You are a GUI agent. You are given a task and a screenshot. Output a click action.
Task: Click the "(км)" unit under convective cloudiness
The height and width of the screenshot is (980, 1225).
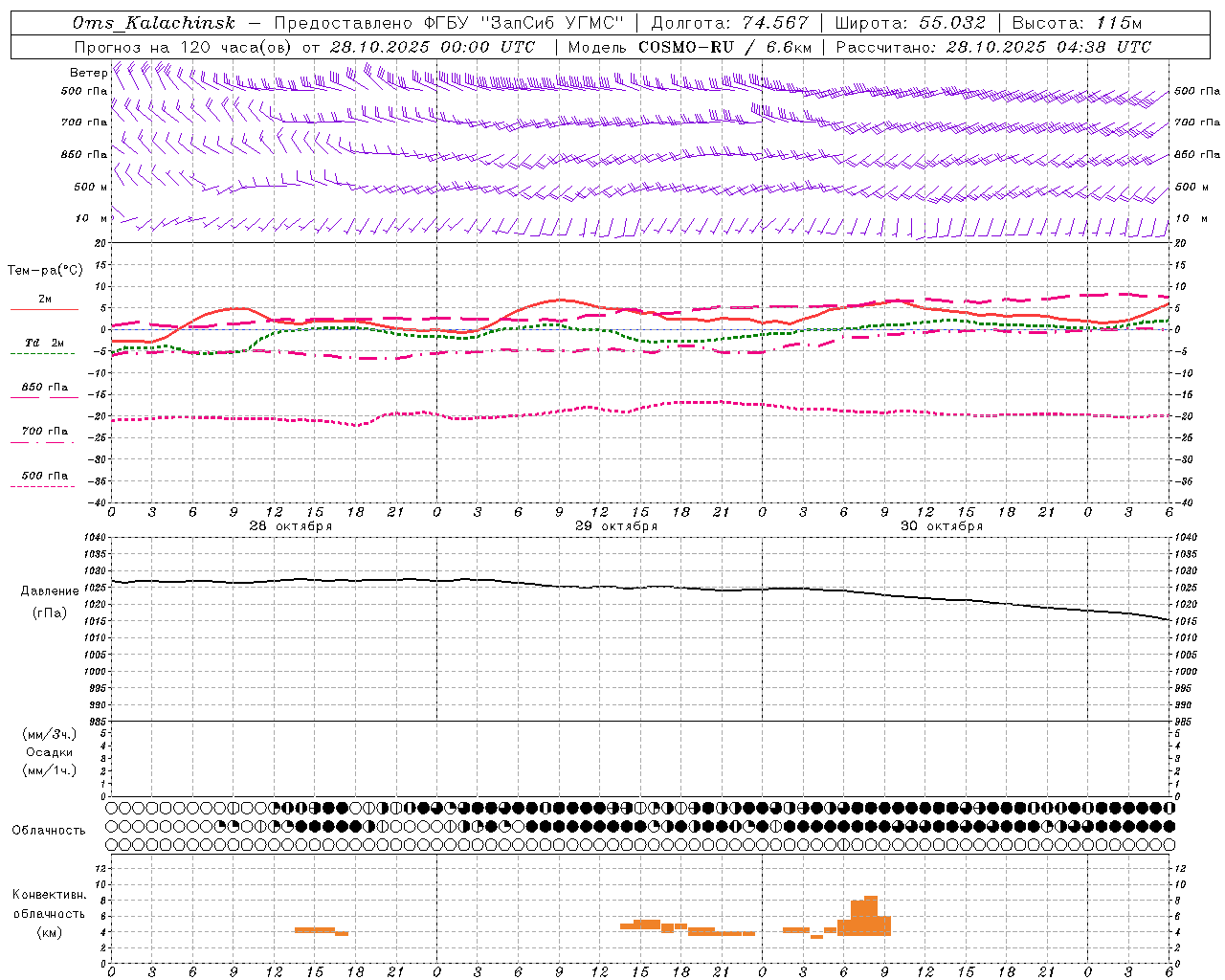point(50,932)
